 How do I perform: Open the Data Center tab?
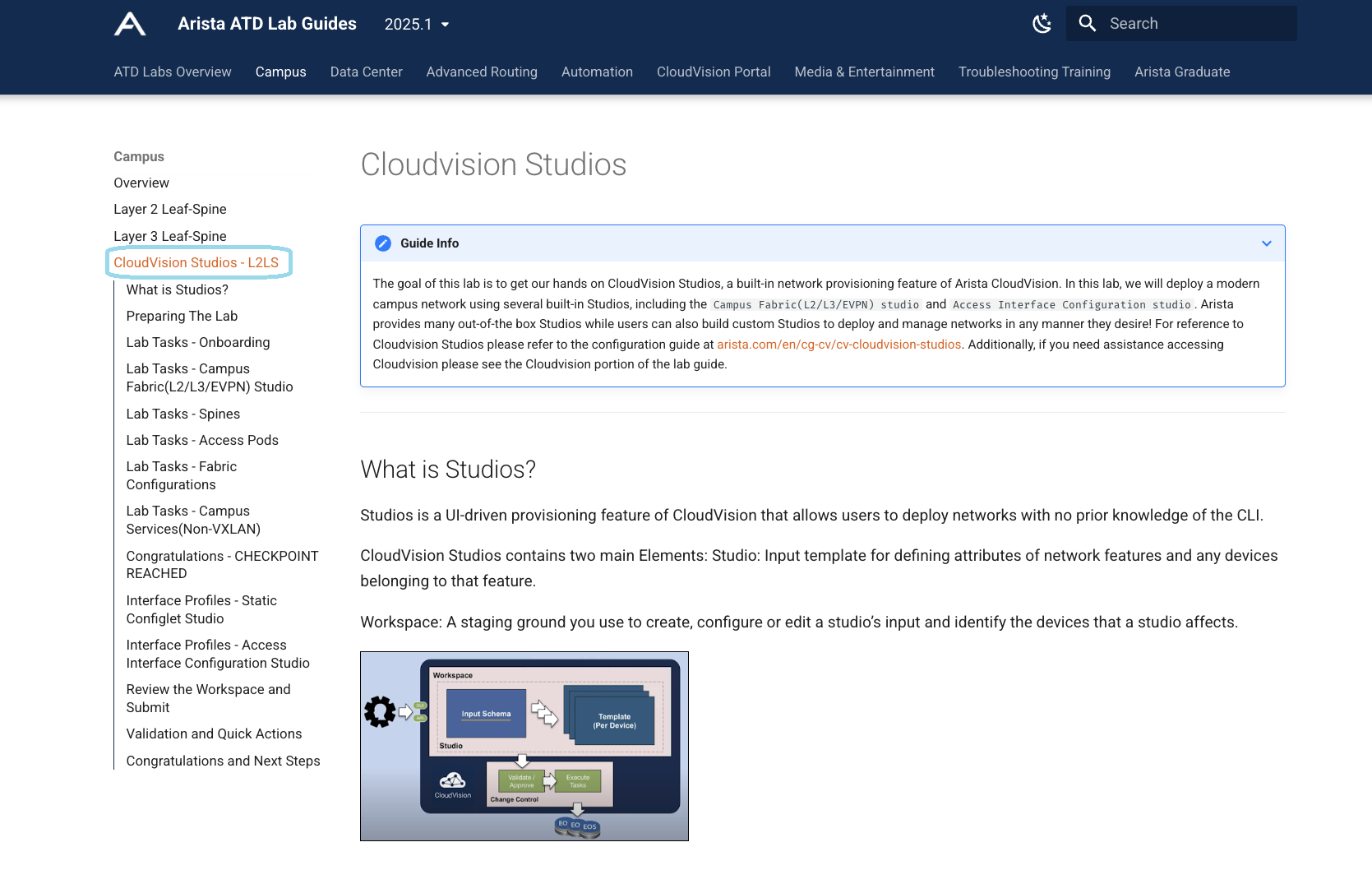(366, 72)
